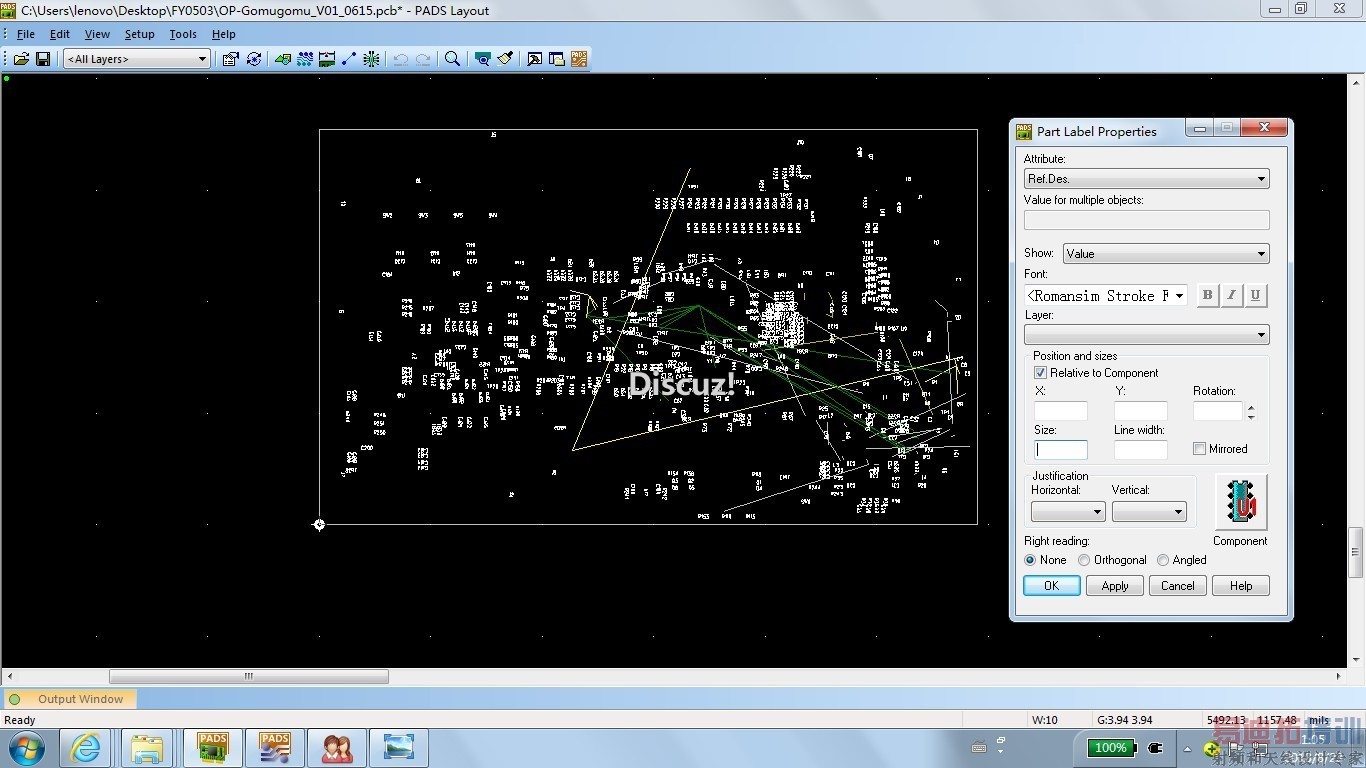Click the grayed Redo arrow icon
Viewport: 1366px width, 768px height.
[x=423, y=59]
